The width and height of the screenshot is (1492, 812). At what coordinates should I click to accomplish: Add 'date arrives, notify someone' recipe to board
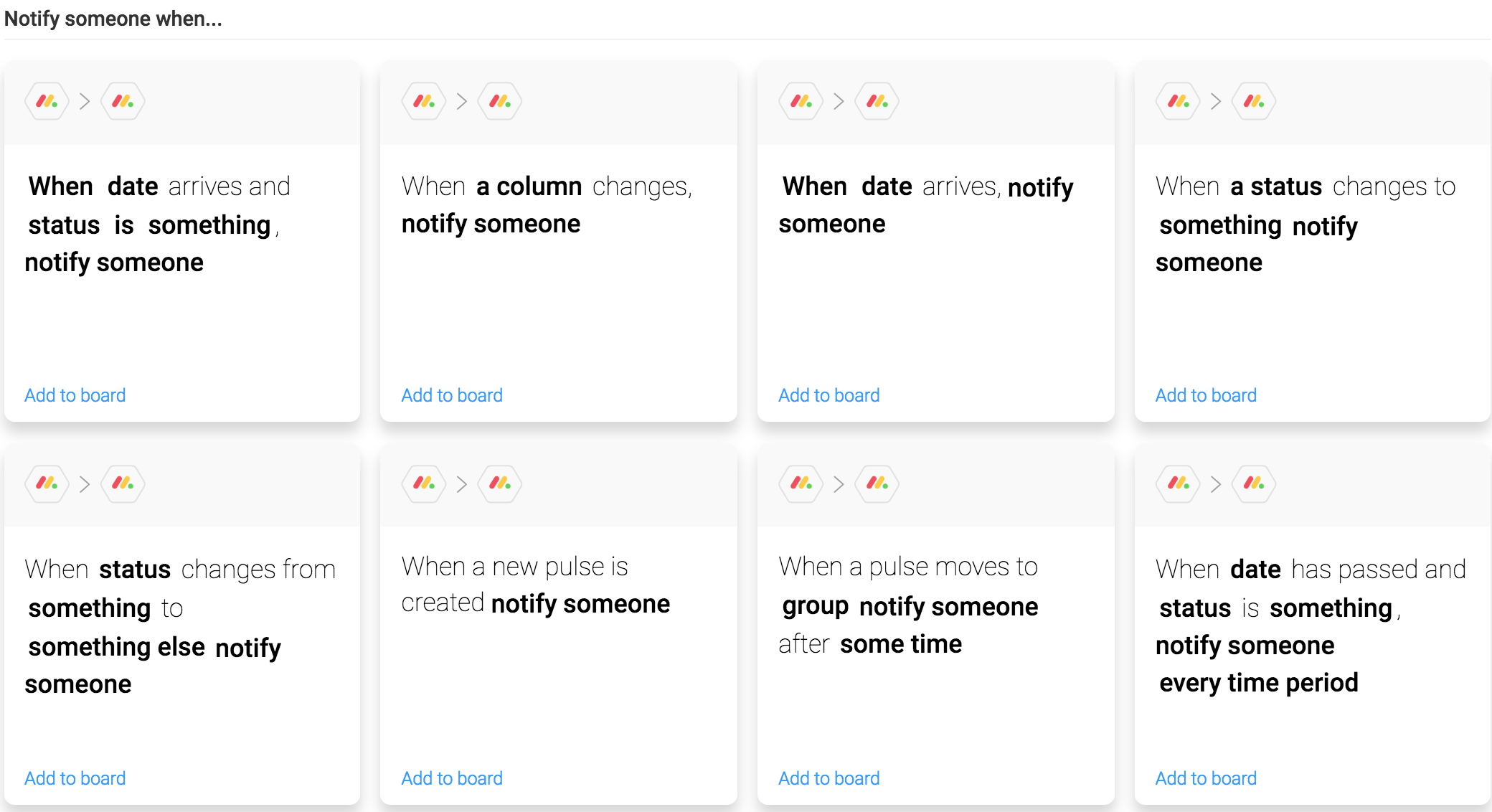click(x=829, y=395)
